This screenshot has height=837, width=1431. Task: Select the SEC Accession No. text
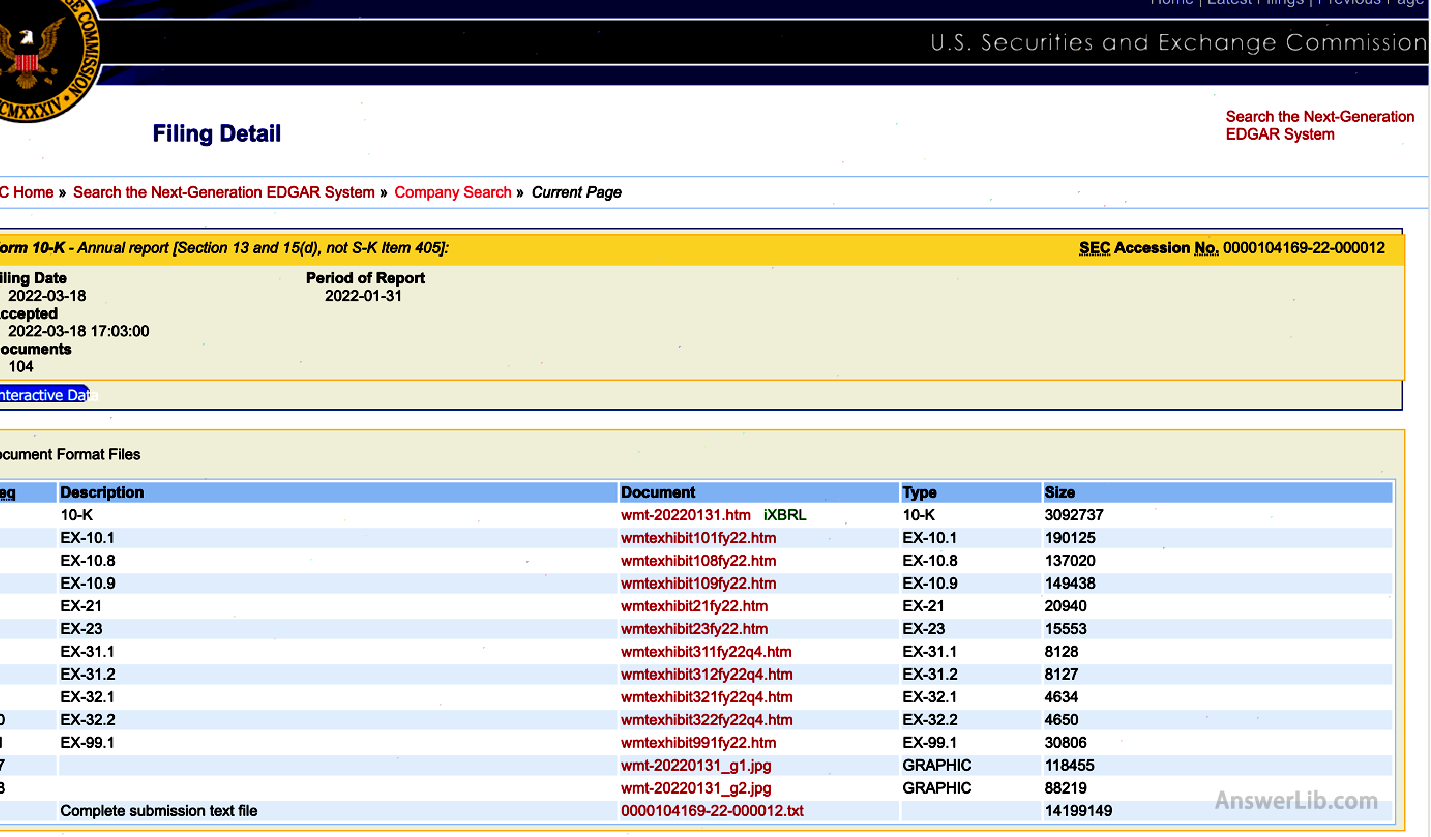click(1232, 248)
